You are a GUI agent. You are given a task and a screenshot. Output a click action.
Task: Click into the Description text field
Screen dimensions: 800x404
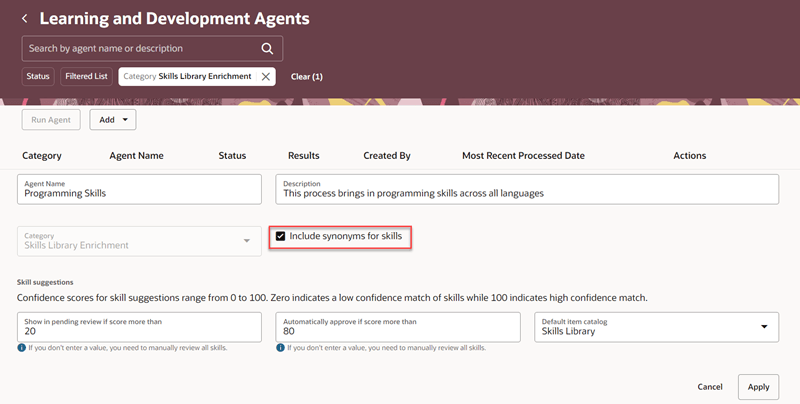527,189
